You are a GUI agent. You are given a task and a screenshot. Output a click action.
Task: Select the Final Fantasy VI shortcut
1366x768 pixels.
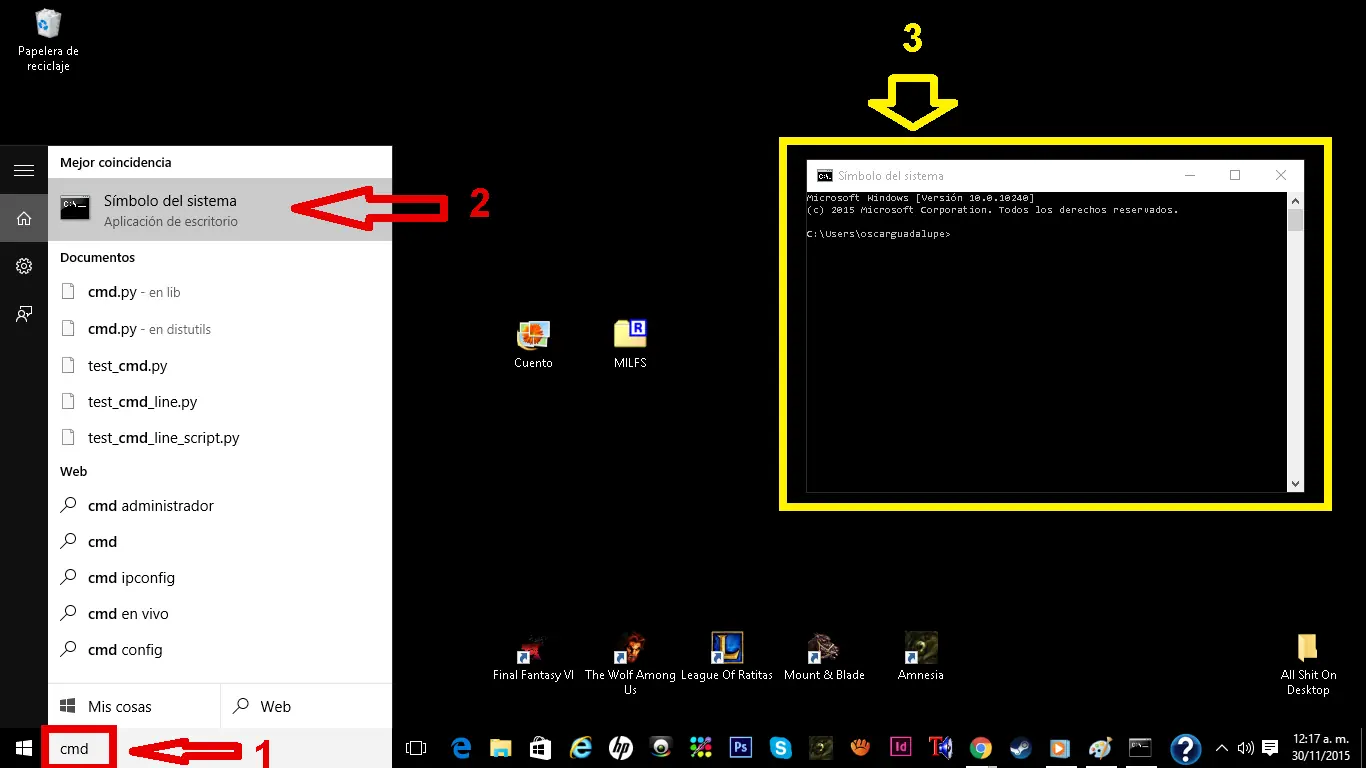coord(534,657)
